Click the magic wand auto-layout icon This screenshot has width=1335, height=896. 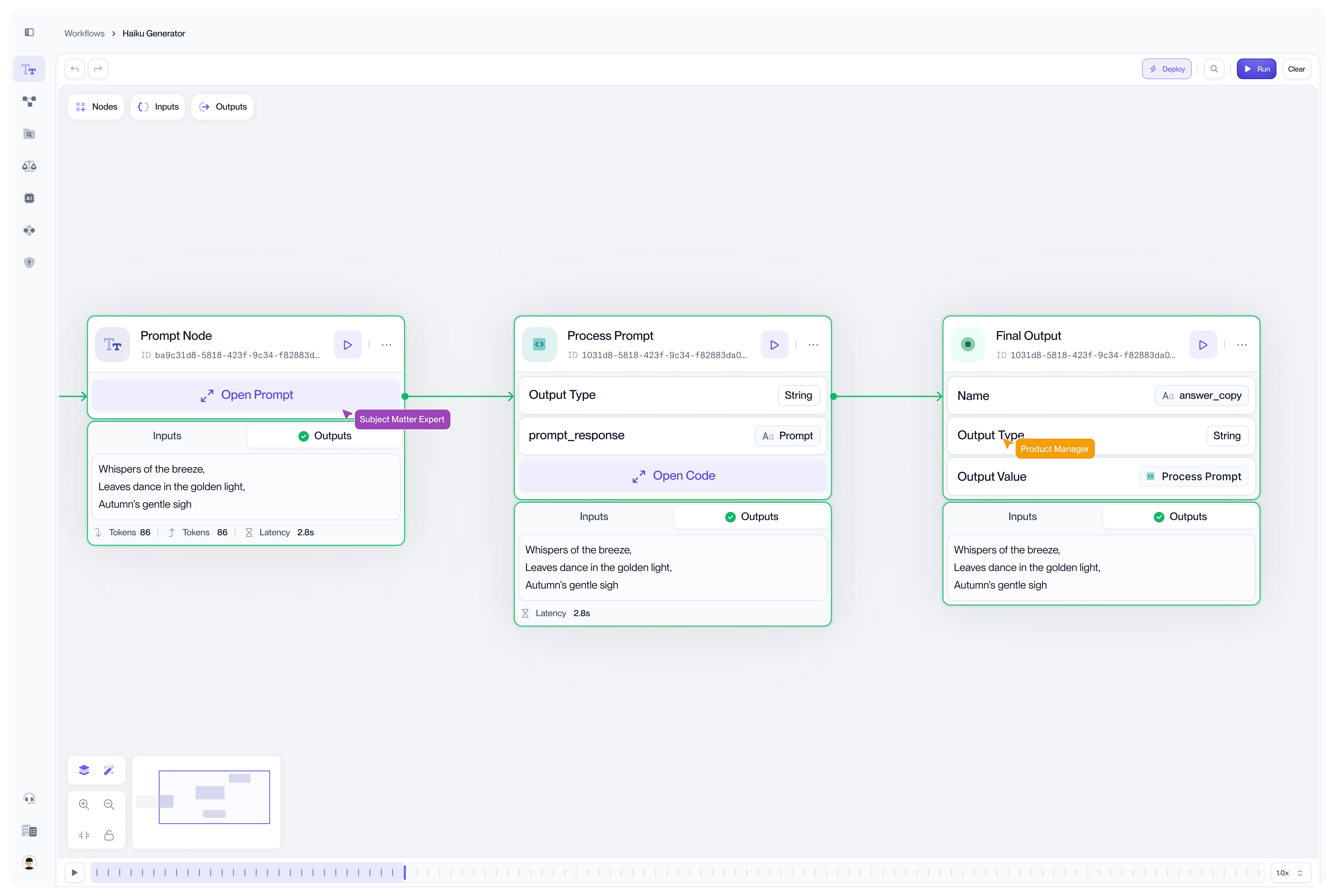109,770
